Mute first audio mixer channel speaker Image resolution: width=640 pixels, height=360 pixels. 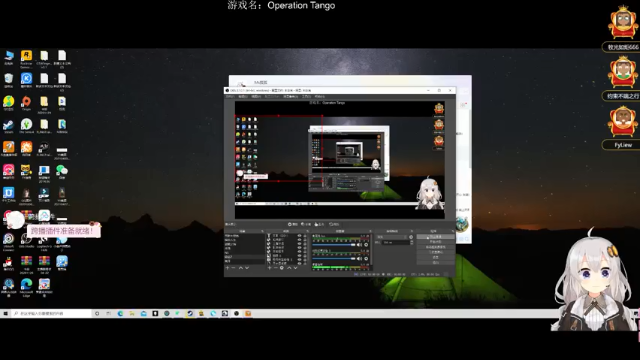359,244
